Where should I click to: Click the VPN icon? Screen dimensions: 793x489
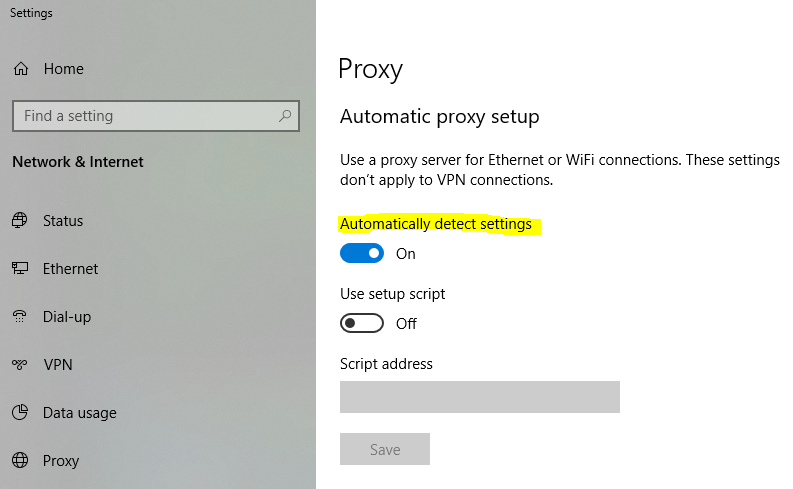click(x=20, y=365)
